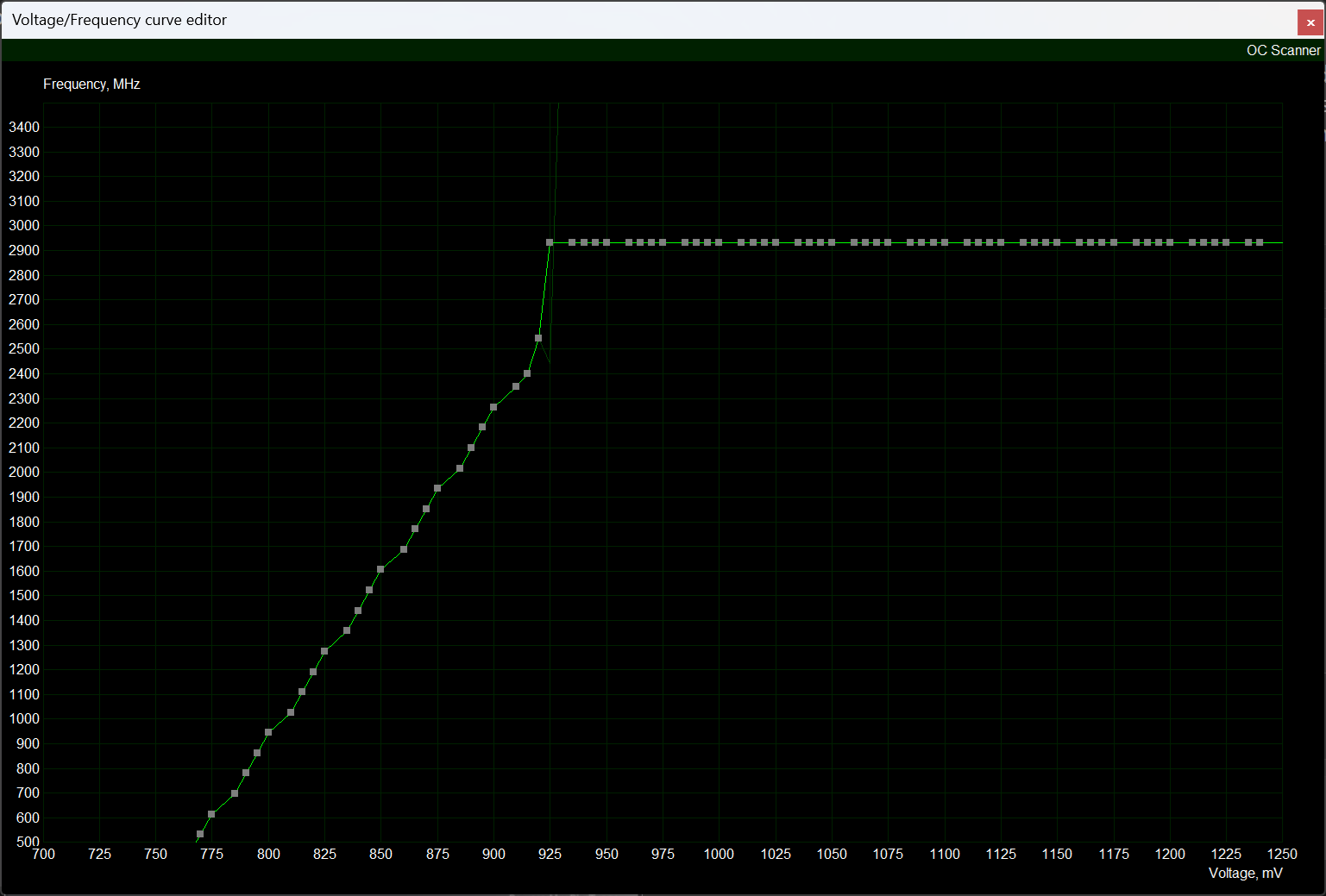Select the curve point at 800 mV
Screen dimensions: 1326x896
pos(268,732)
